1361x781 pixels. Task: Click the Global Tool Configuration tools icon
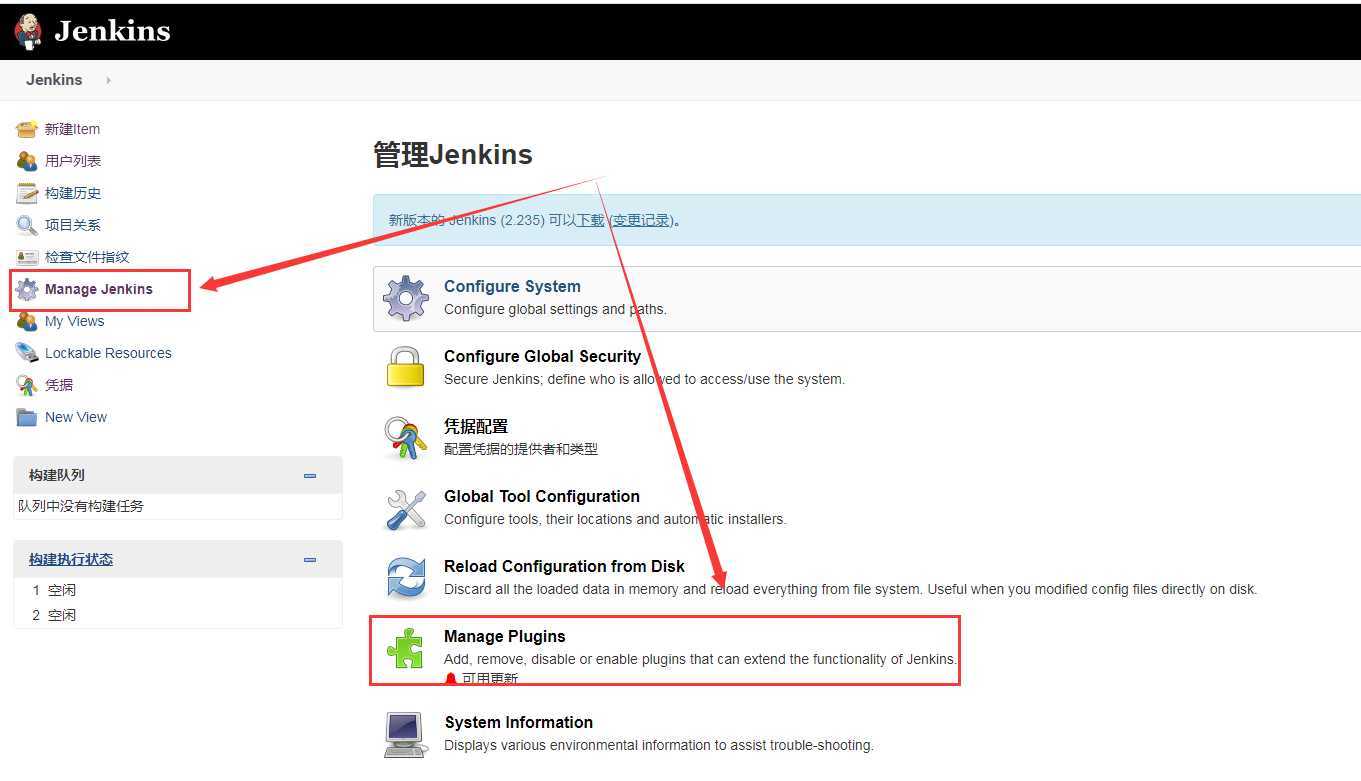(x=406, y=508)
